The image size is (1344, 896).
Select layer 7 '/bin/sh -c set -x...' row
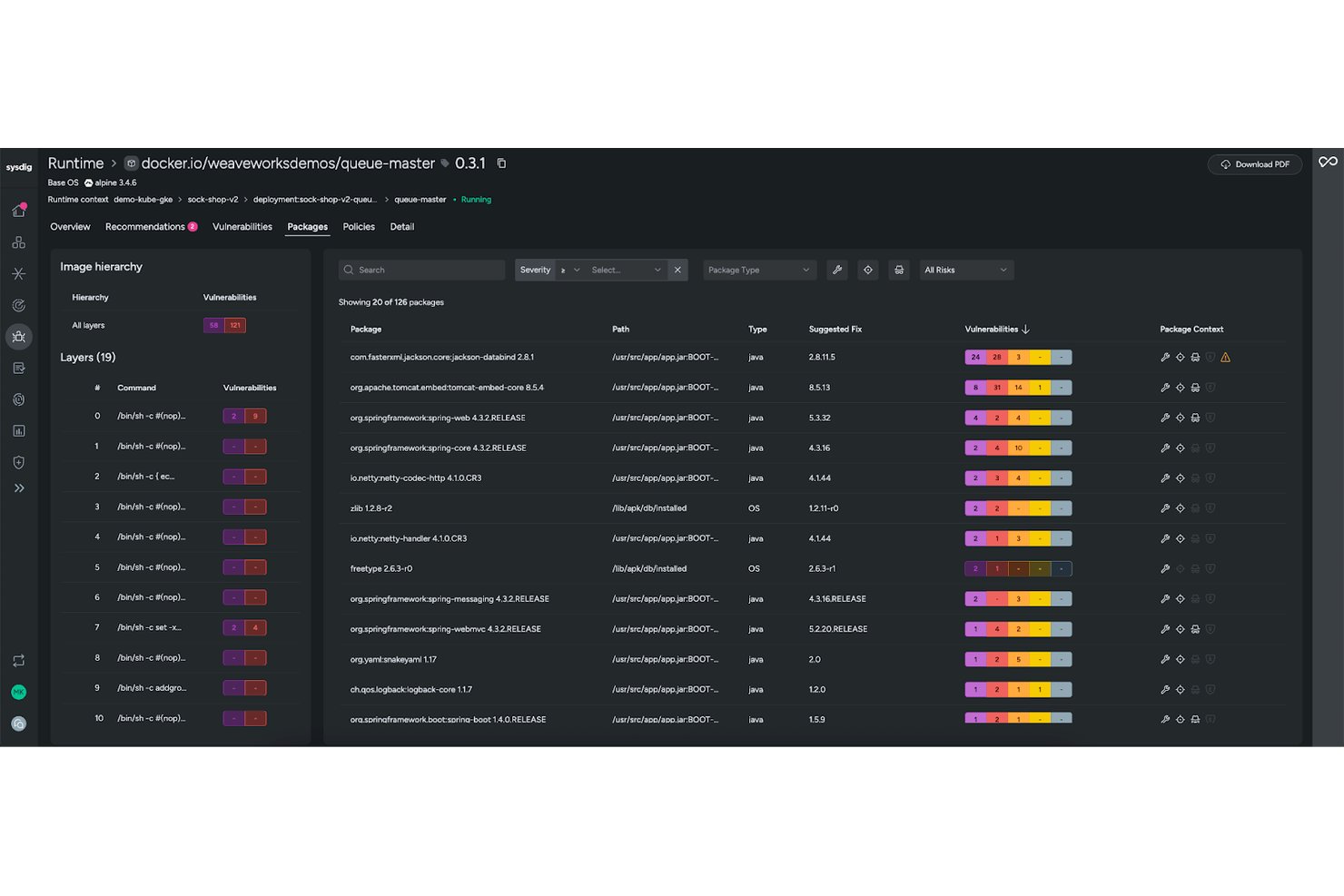(x=179, y=627)
